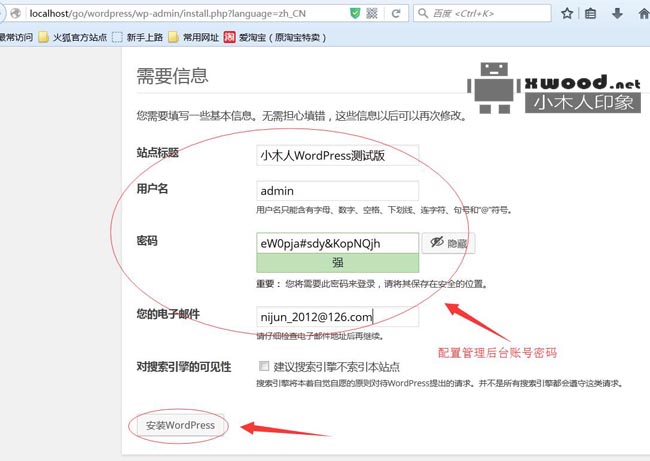The image size is (650, 461).
Task: Bookmark this page with star icon
Action: tap(567, 14)
